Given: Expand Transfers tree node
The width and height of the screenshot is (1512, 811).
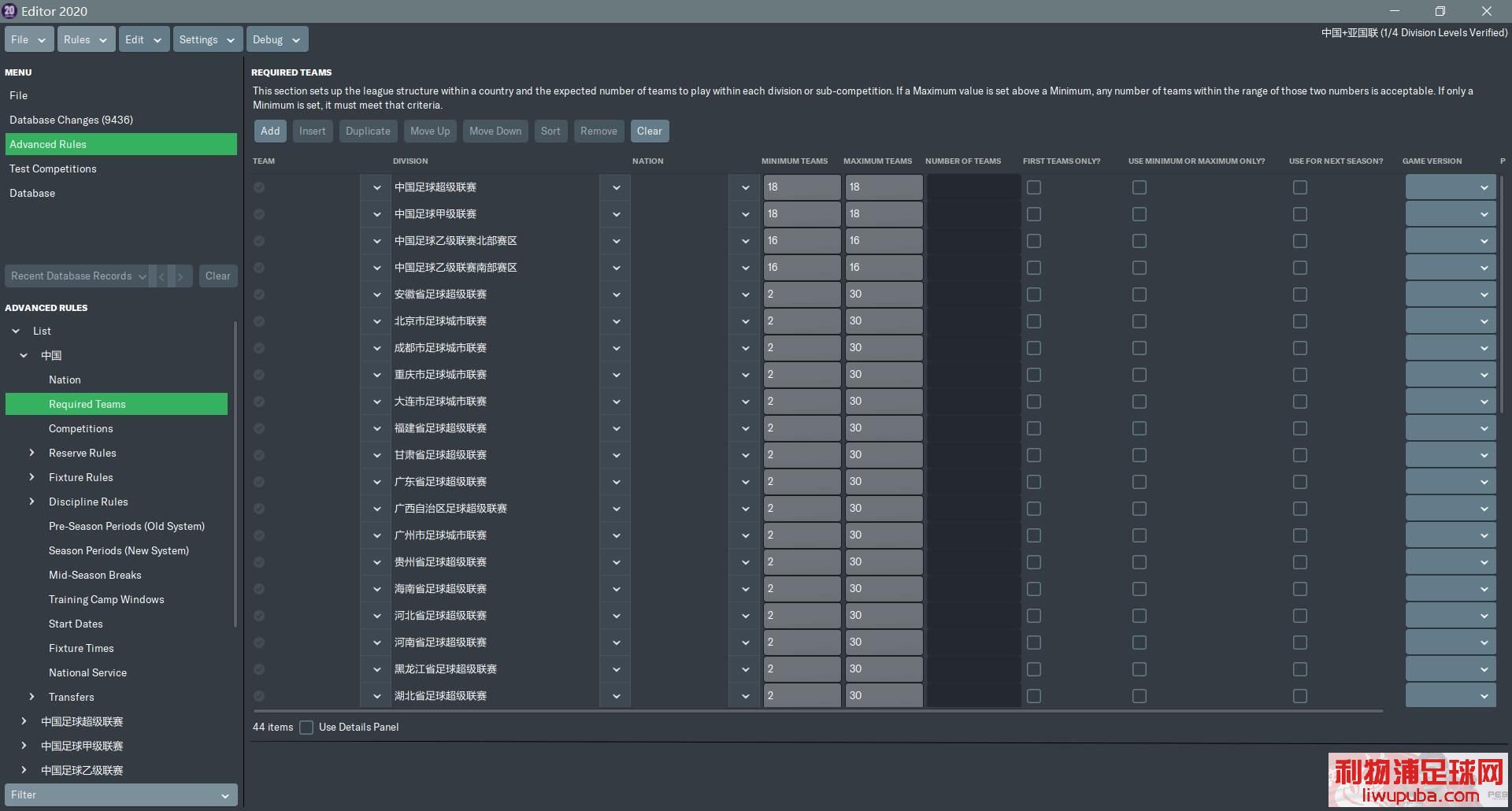Looking at the screenshot, I should coord(31,698).
